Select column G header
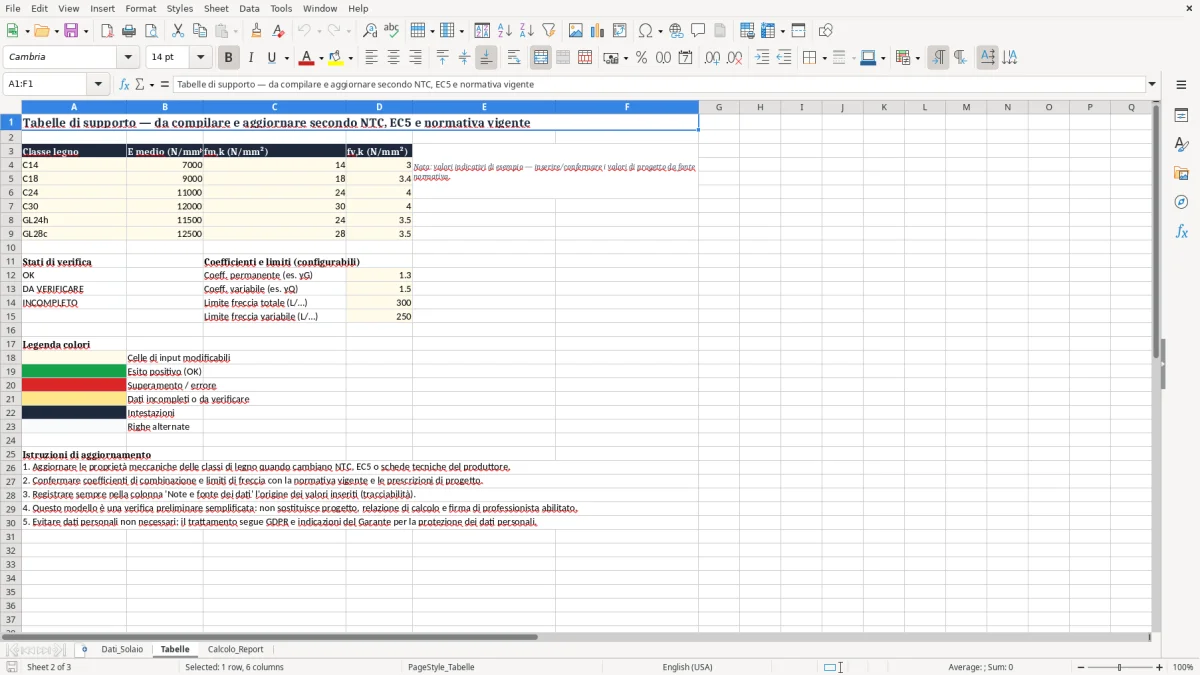The height and width of the screenshot is (675, 1200). pyautogui.click(x=718, y=107)
